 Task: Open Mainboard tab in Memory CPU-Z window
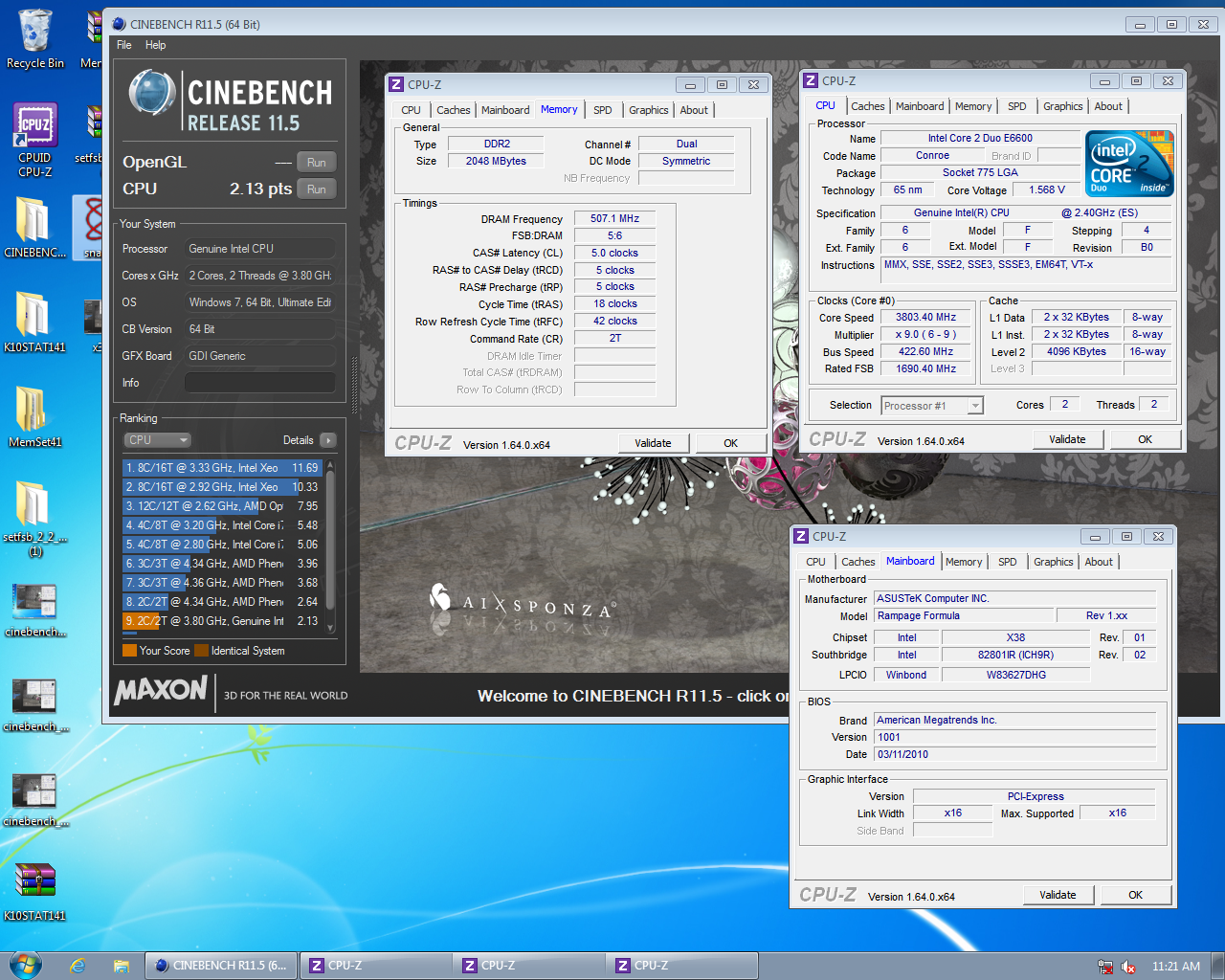coord(505,110)
